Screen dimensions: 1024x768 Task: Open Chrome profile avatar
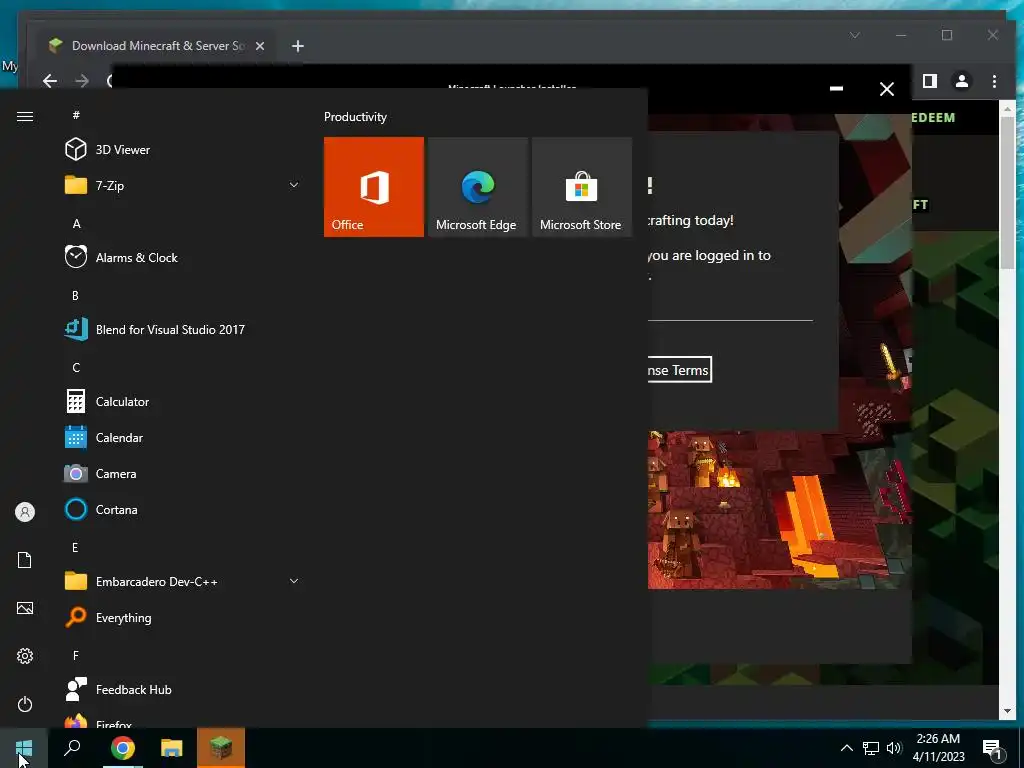pyautogui.click(x=962, y=81)
